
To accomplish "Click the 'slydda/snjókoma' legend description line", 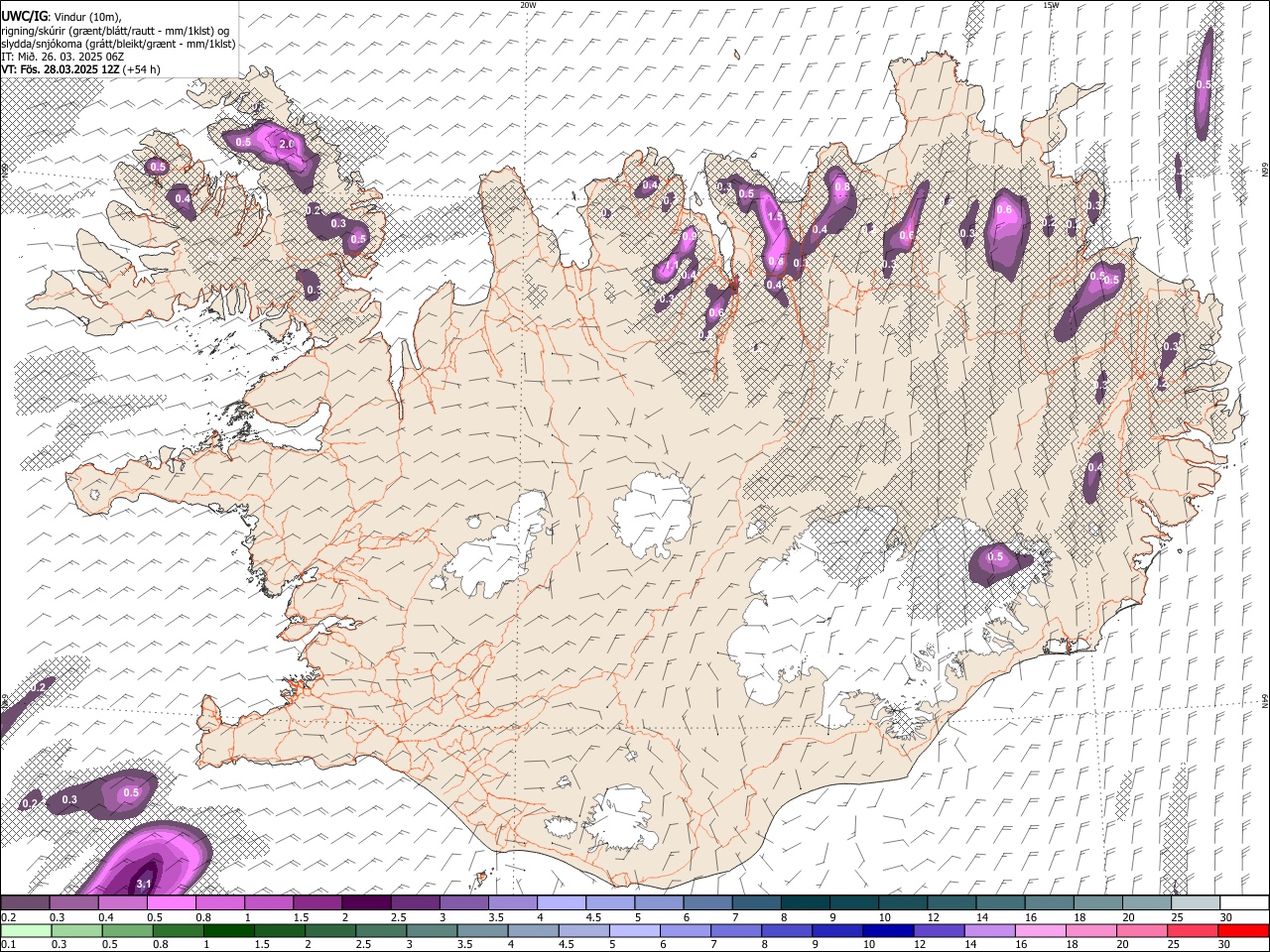I will point(118,44).
